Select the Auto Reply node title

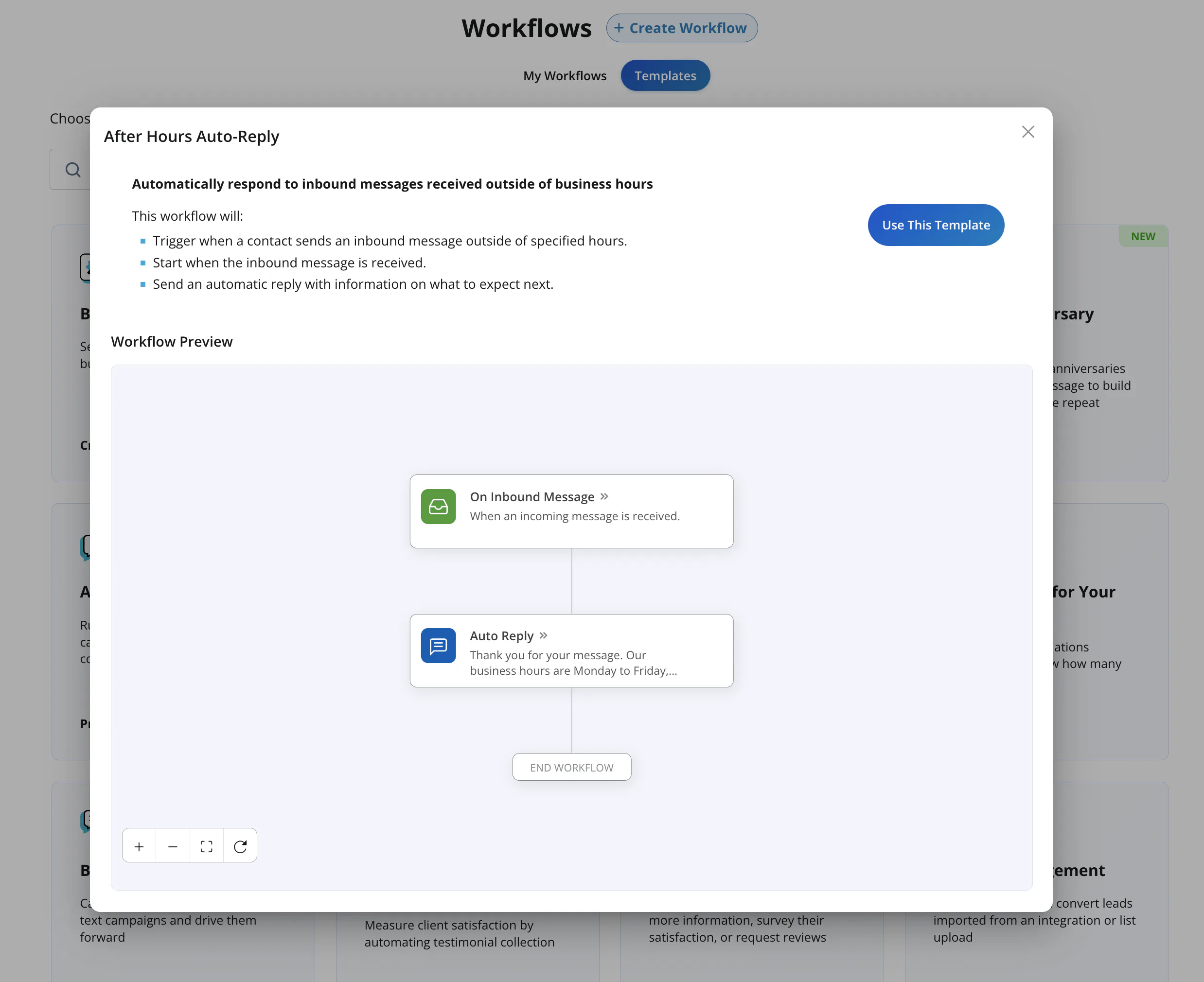[501, 636]
